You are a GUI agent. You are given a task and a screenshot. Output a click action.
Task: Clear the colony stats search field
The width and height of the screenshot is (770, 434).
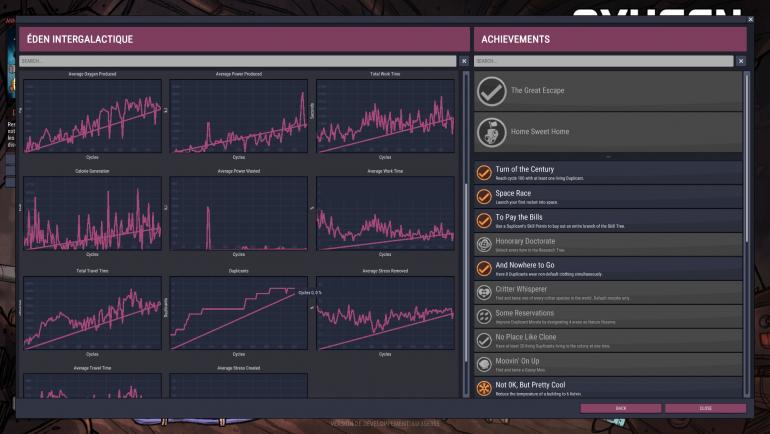(x=464, y=61)
